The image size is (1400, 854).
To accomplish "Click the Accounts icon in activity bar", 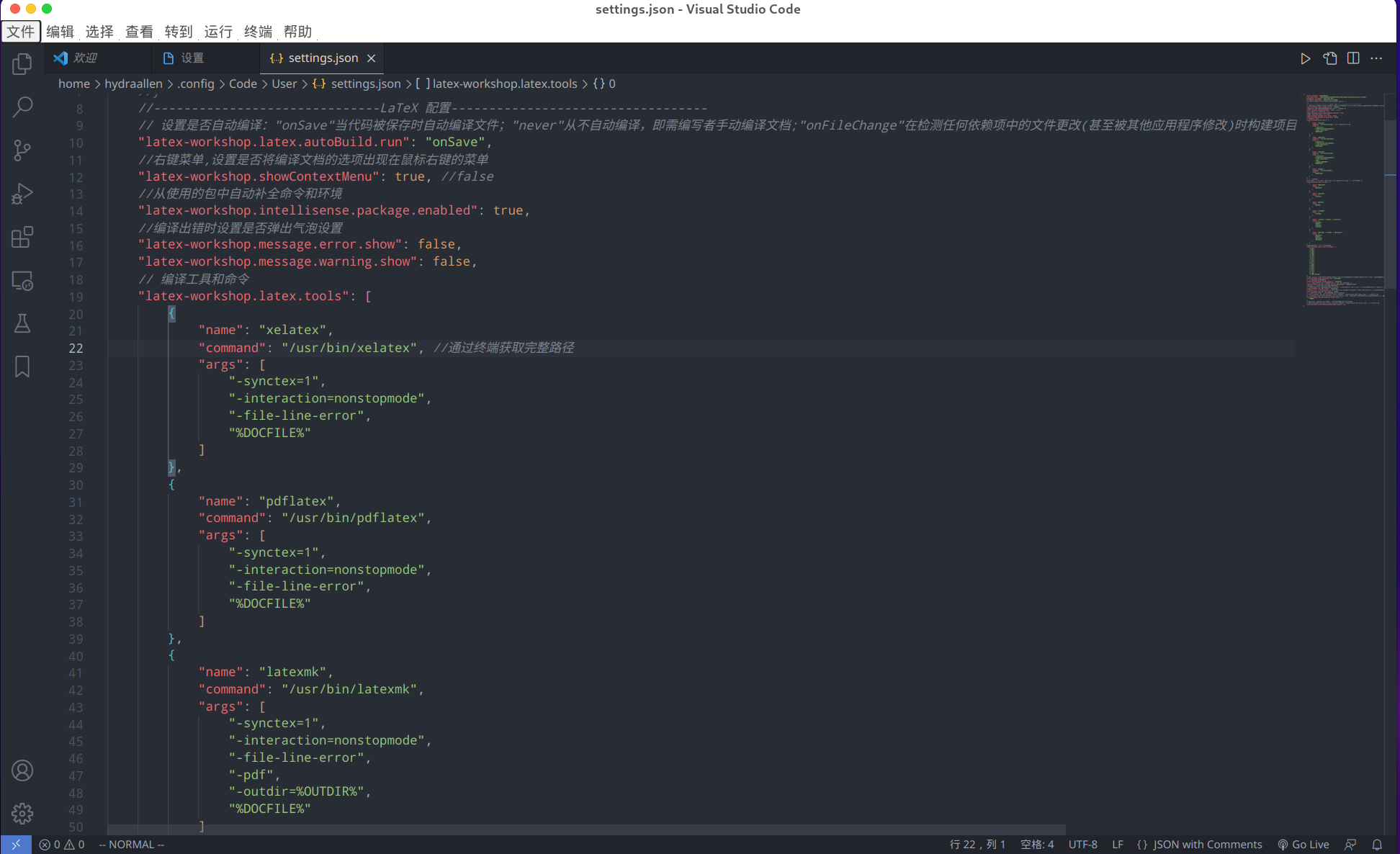I will coord(22,770).
